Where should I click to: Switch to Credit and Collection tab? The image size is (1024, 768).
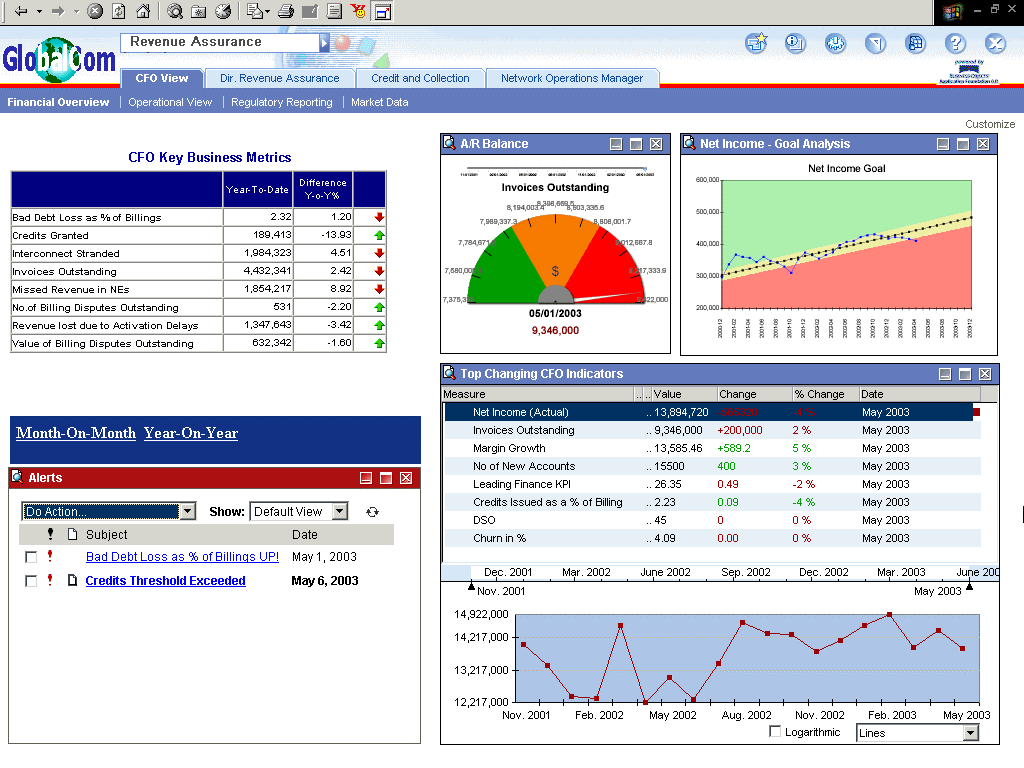(420, 78)
